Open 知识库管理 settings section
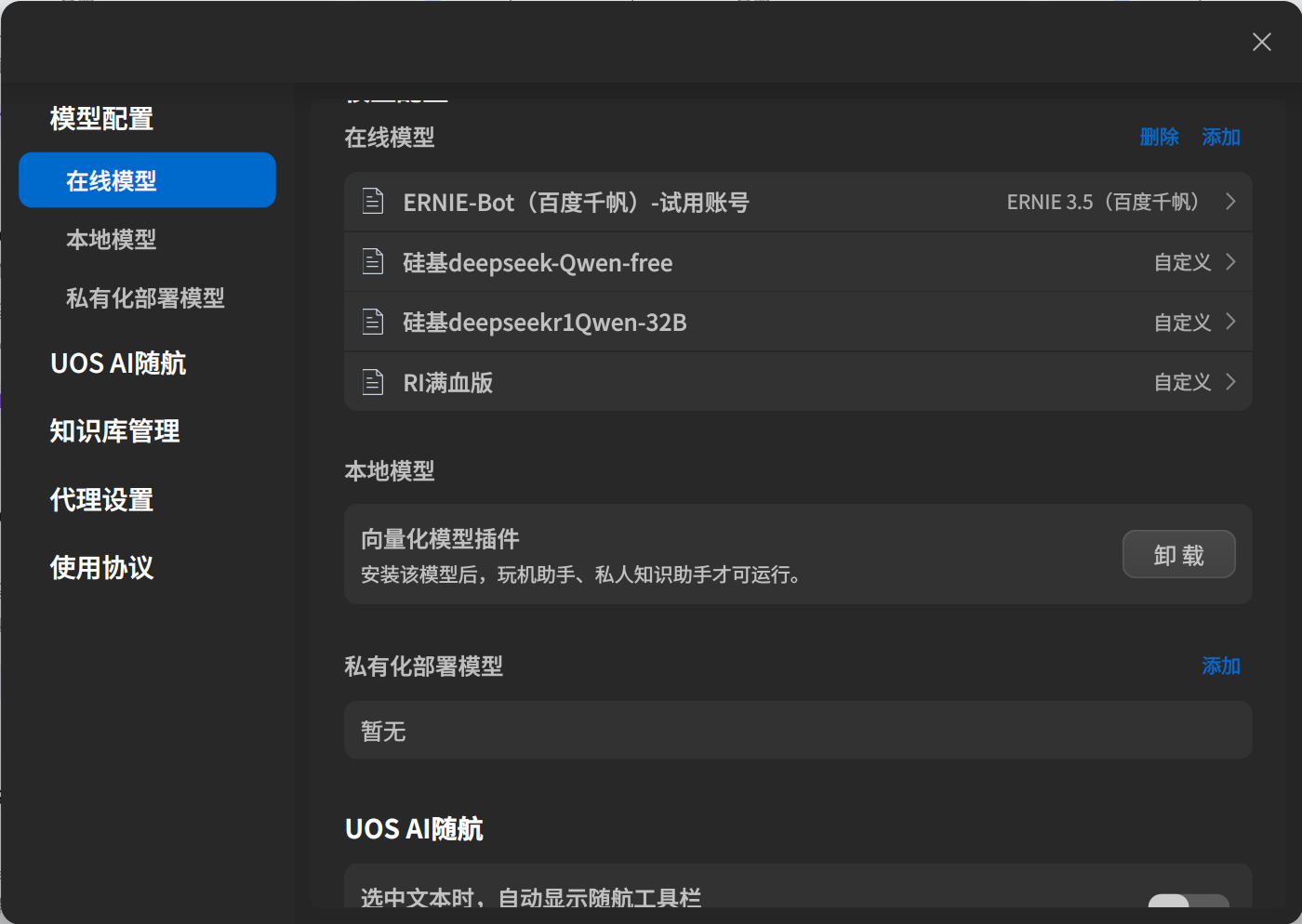Screen dimensions: 1302x924 click(114, 430)
